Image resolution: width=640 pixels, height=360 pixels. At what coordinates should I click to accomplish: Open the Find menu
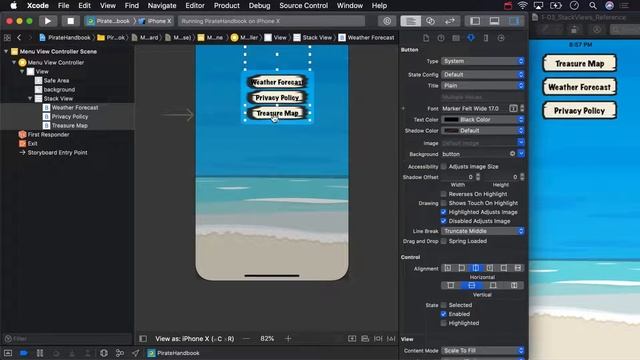tap(131, 6)
